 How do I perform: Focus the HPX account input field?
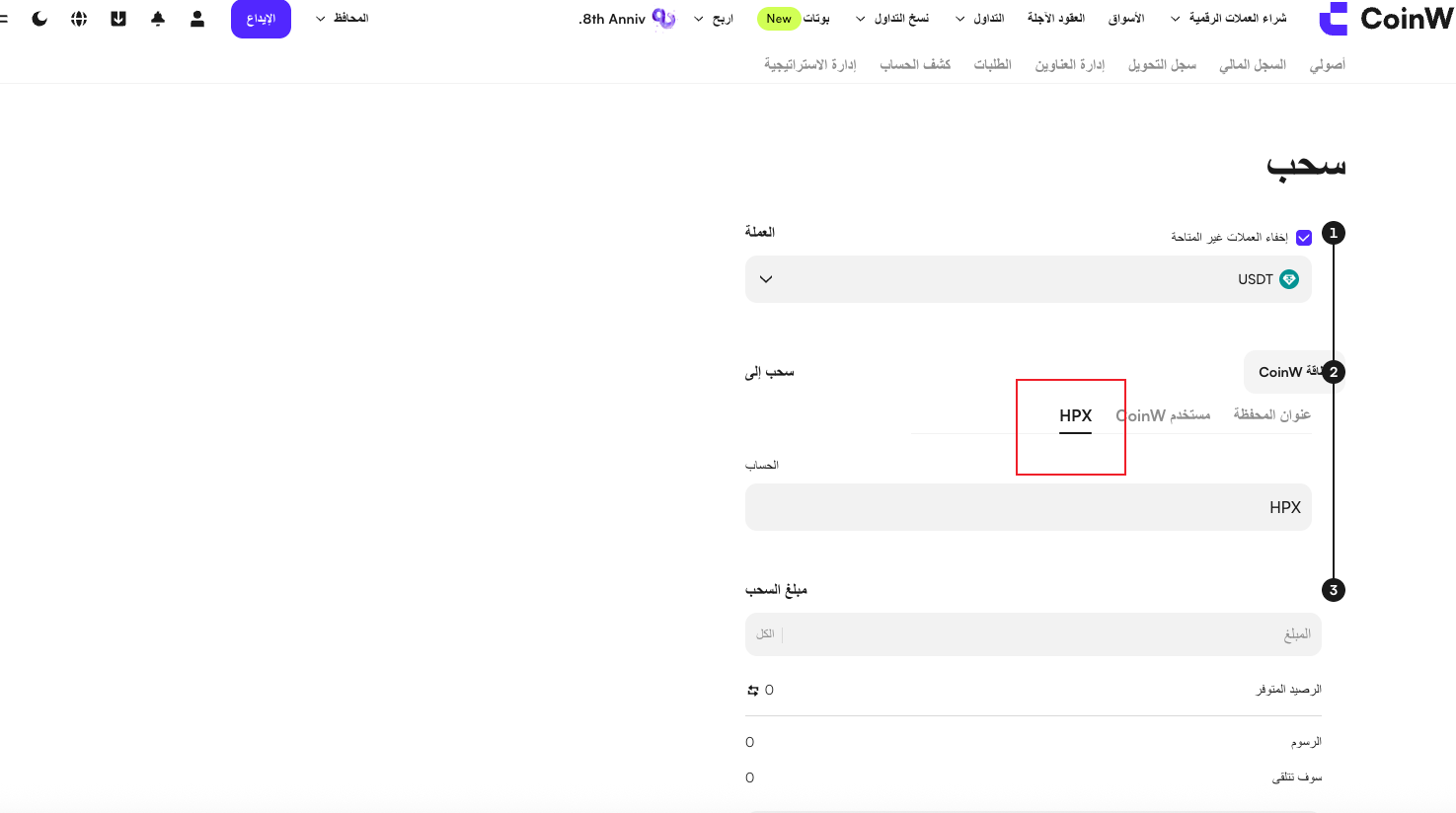point(1029,507)
